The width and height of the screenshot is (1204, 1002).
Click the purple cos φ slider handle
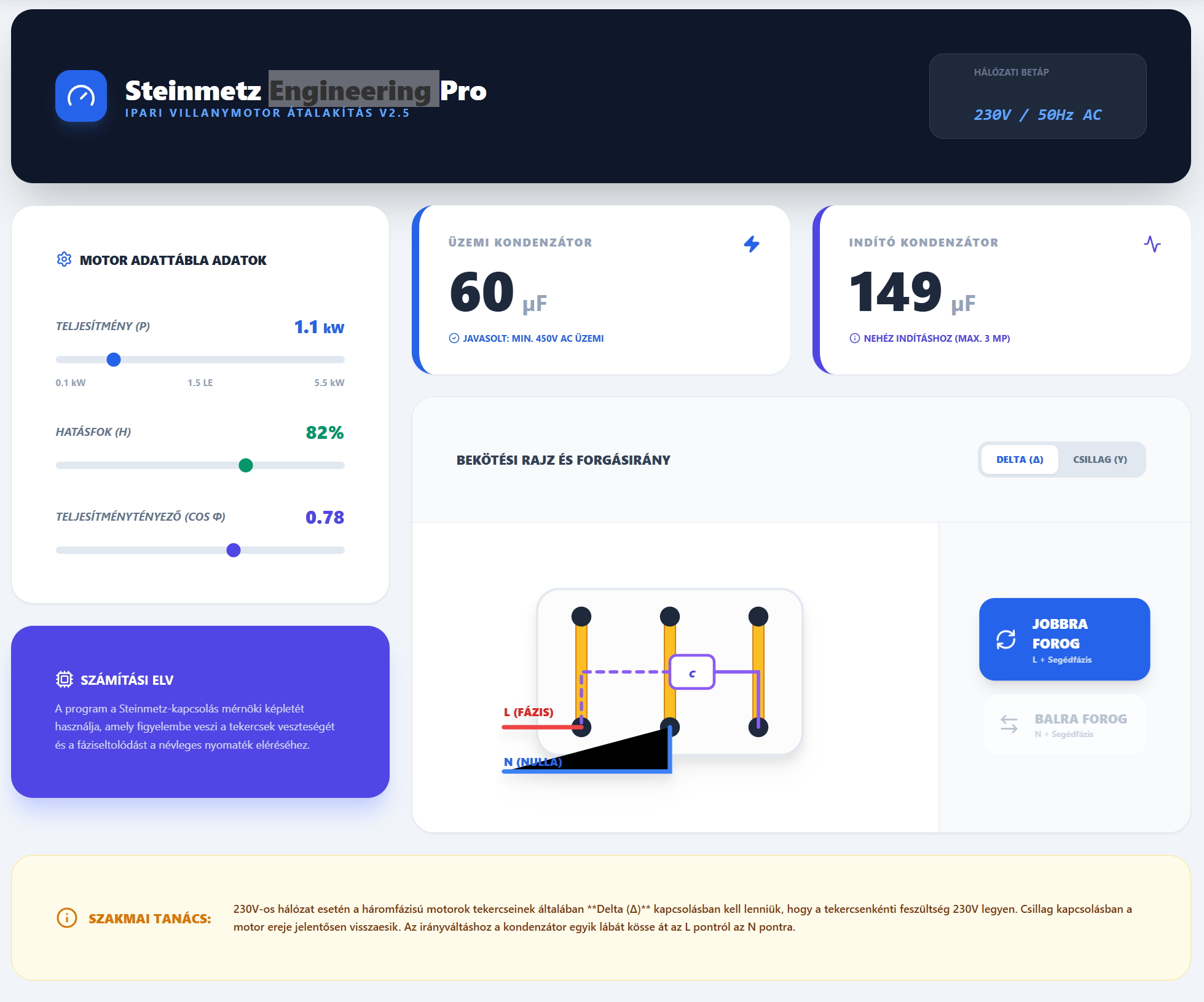[234, 550]
